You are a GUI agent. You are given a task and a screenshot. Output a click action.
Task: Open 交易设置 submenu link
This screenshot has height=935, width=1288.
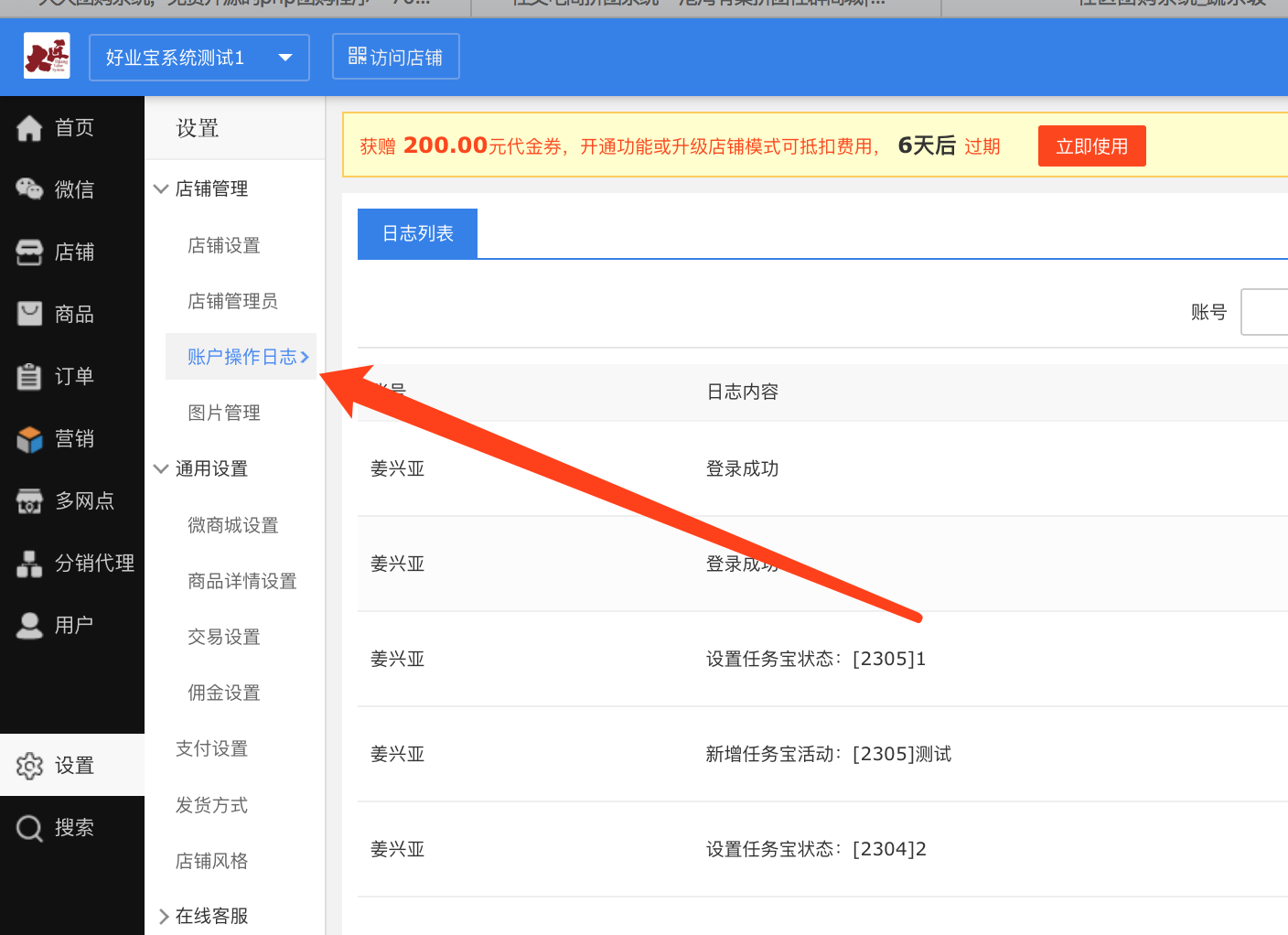[x=224, y=637]
